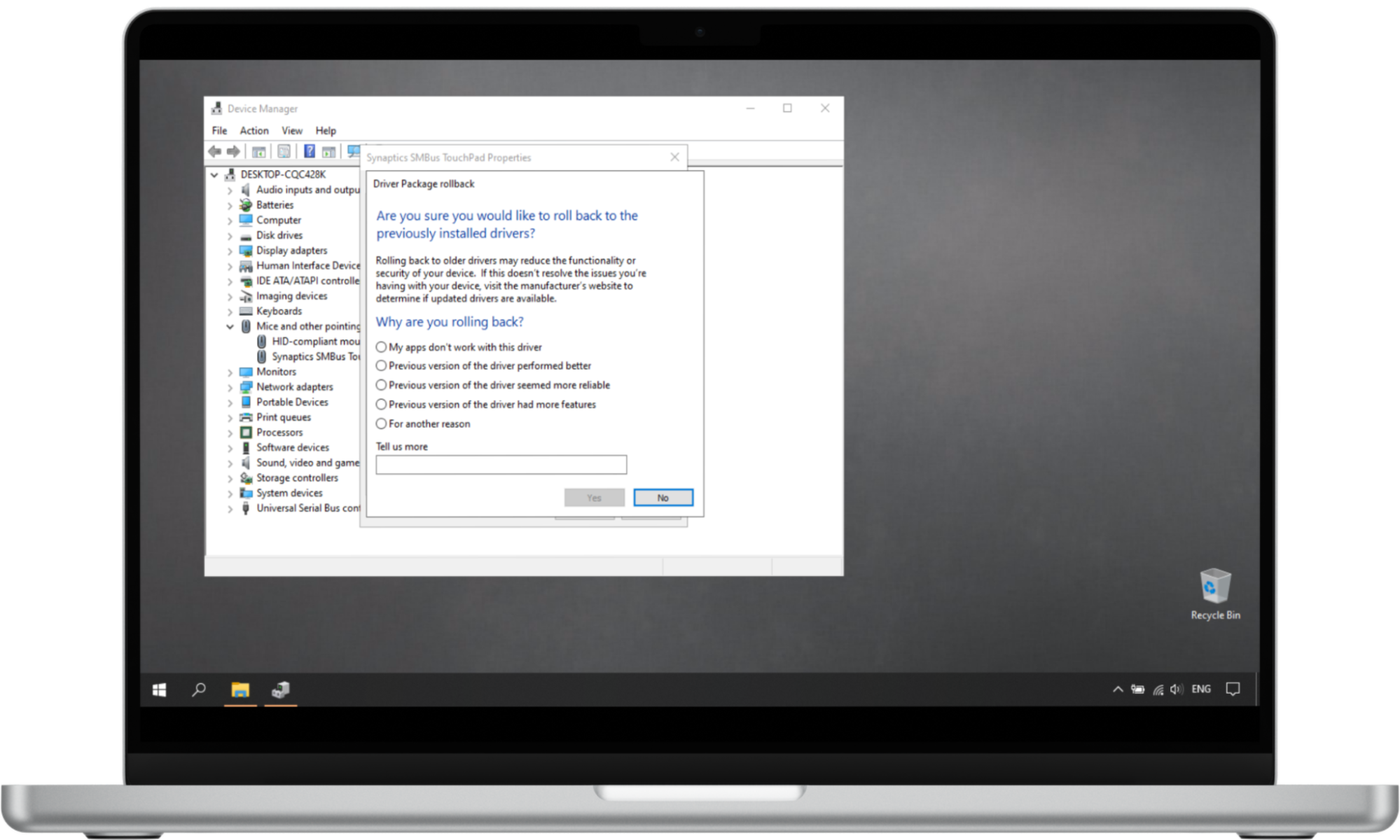Screen dimensions: 1400x840
Task: Click the Network adapters category icon
Action: [246, 387]
